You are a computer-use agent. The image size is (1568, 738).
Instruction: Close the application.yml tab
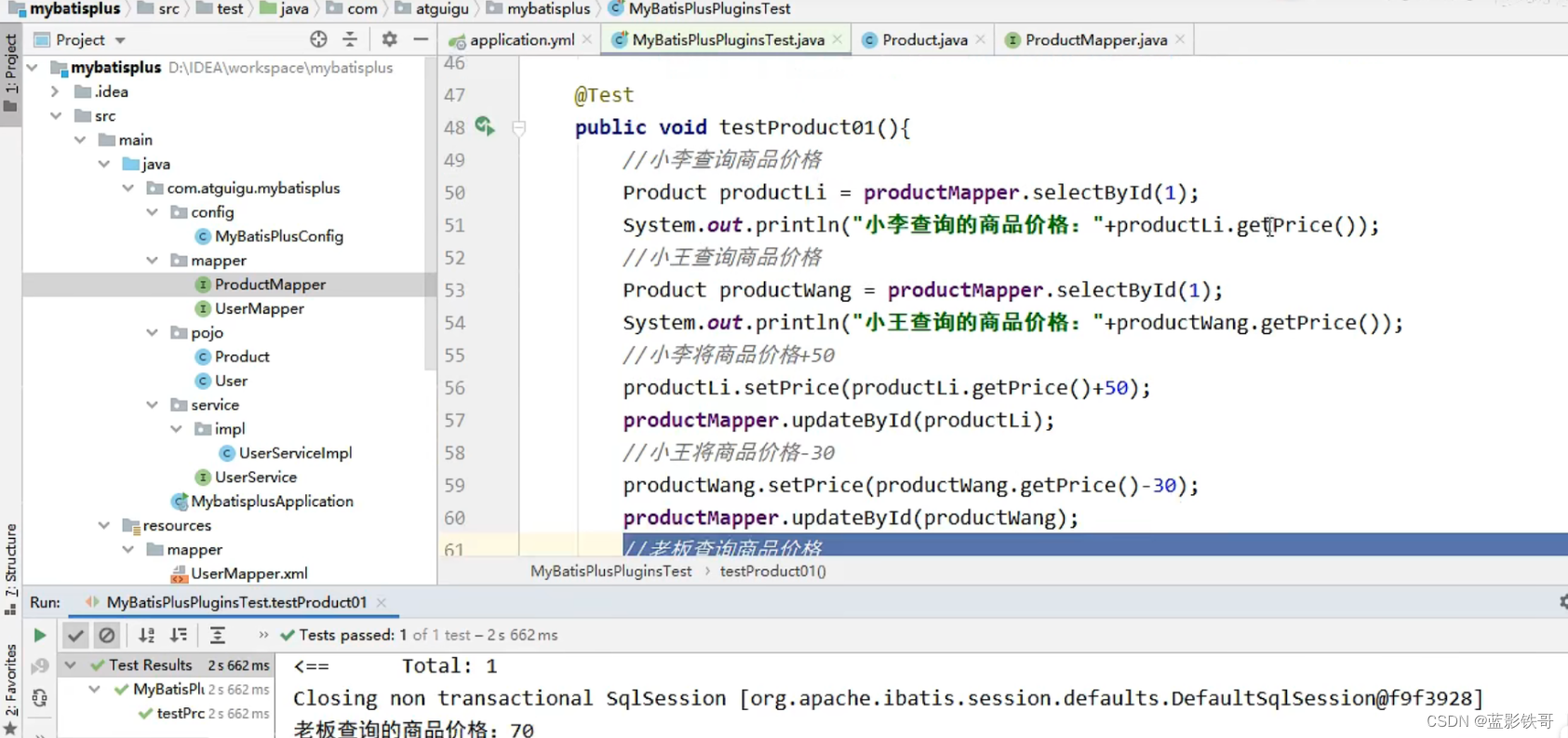pyautogui.click(x=587, y=39)
